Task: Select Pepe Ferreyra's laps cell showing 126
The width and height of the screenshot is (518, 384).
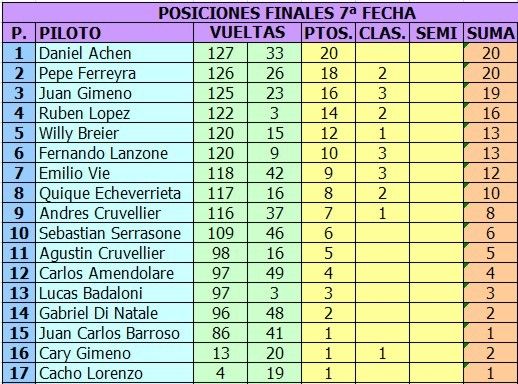Action: coord(220,73)
